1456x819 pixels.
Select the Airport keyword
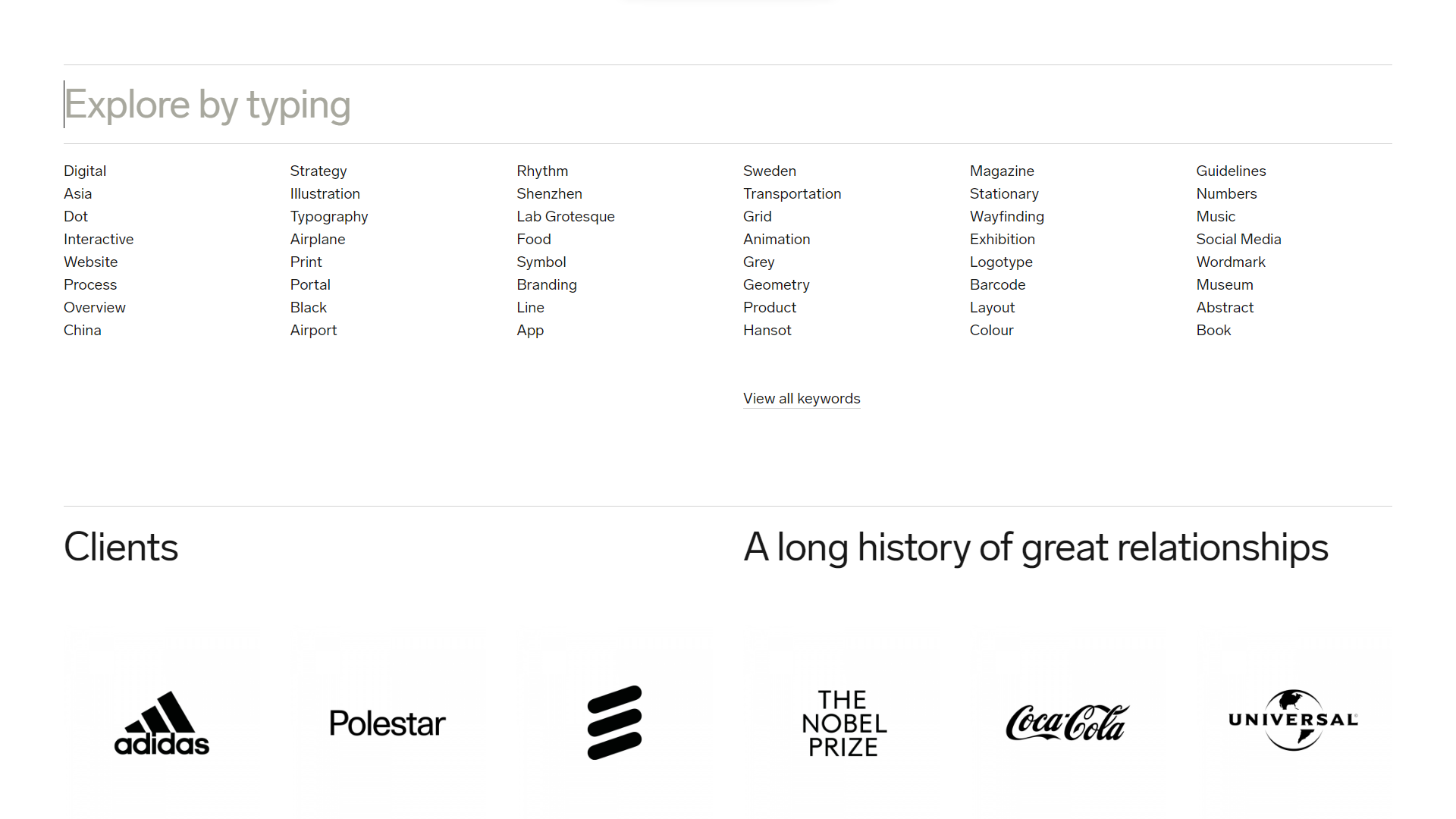[x=313, y=331]
